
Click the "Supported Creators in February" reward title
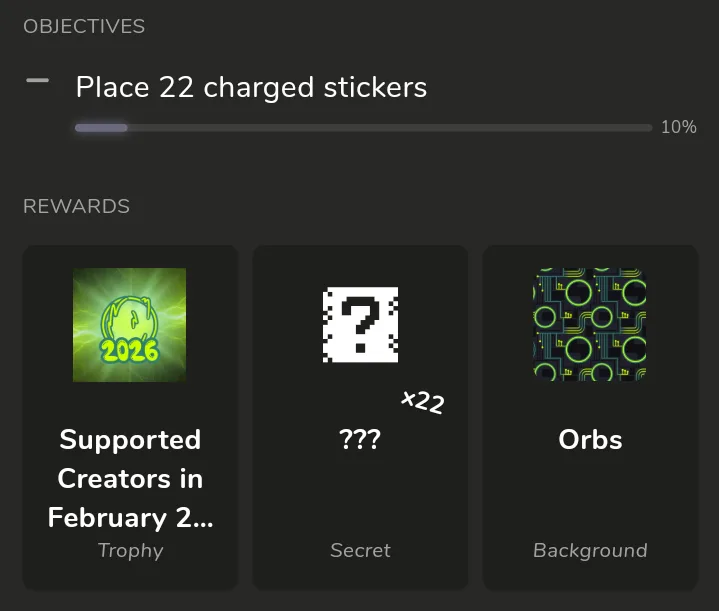130,478
